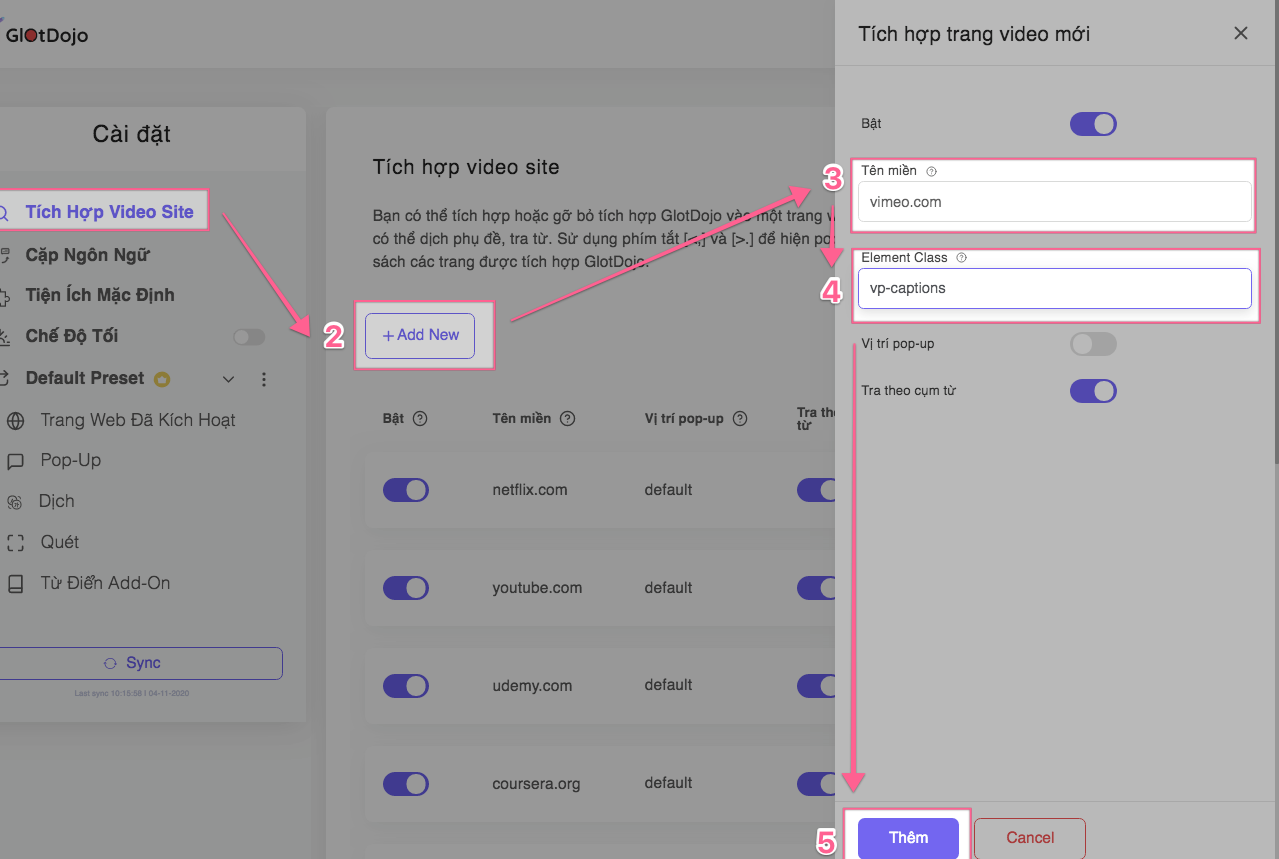Open Pop-Up settings
The image size is (1279, 859).
(x=70, y=460)
